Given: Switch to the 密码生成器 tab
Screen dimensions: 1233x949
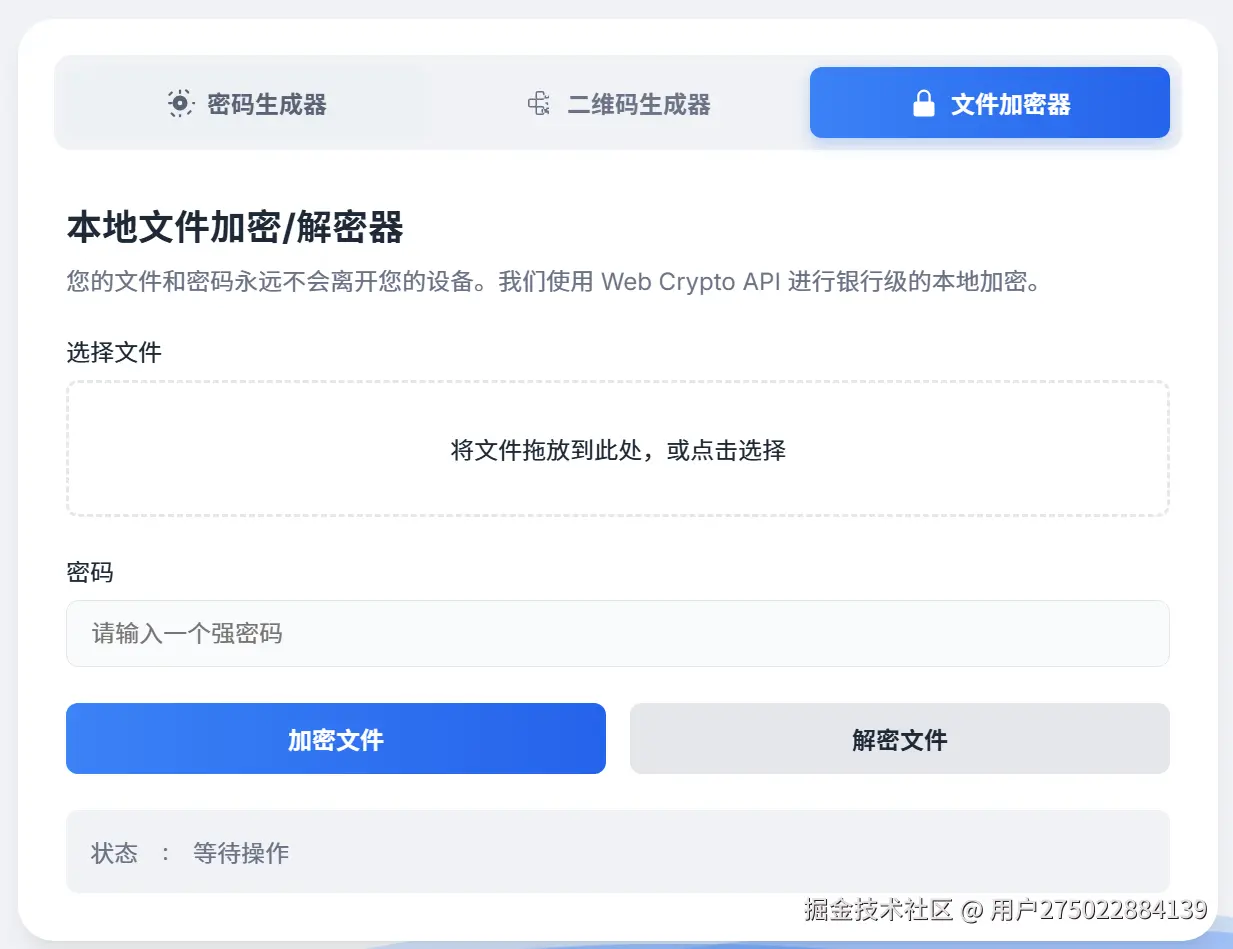Looking at the screenshot, I should 248,103.
